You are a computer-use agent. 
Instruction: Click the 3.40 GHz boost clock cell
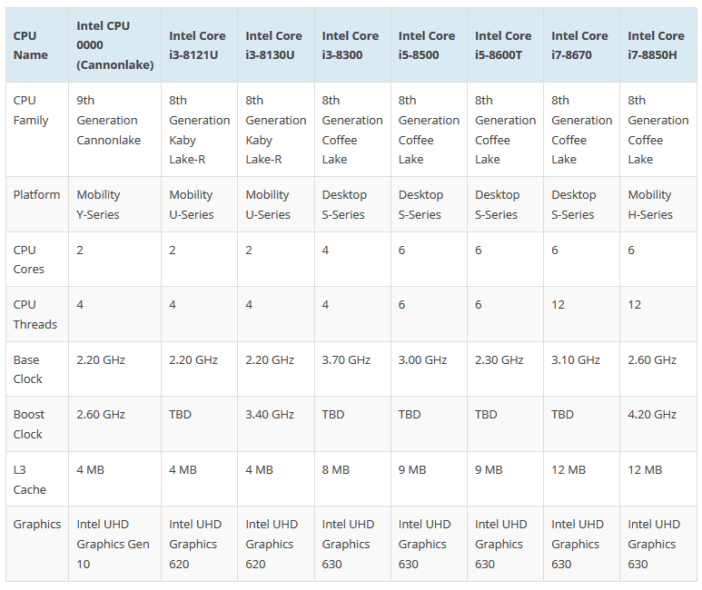tap(276, 424)
